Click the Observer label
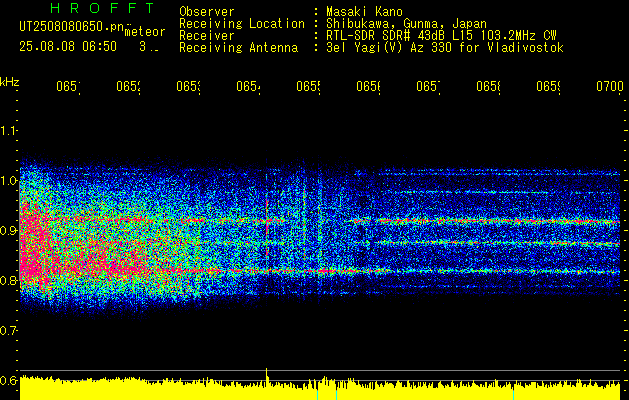This screenshot has width=629, height=400. point(207,11)
